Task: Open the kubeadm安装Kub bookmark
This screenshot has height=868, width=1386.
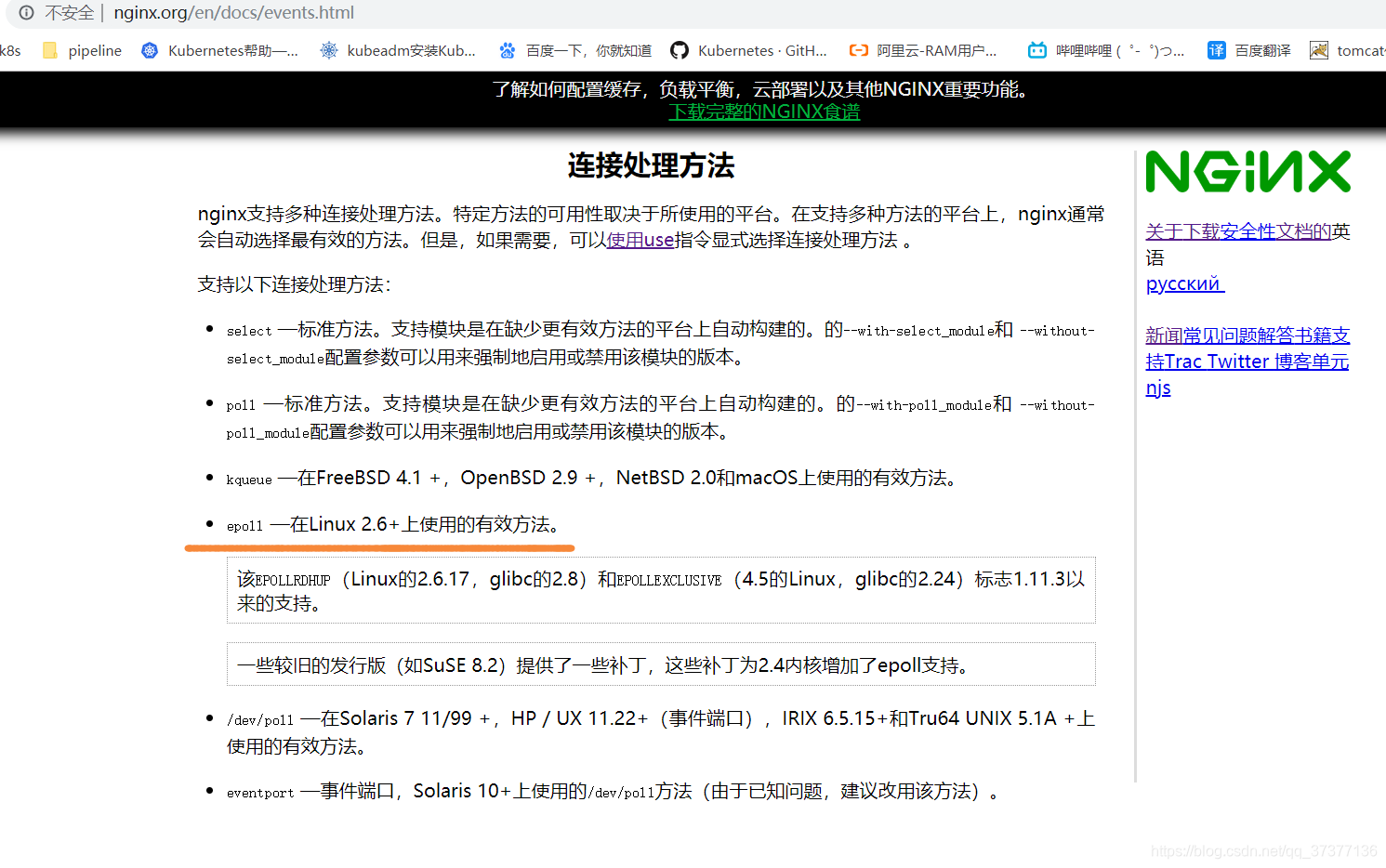Action: click(398, 50)
